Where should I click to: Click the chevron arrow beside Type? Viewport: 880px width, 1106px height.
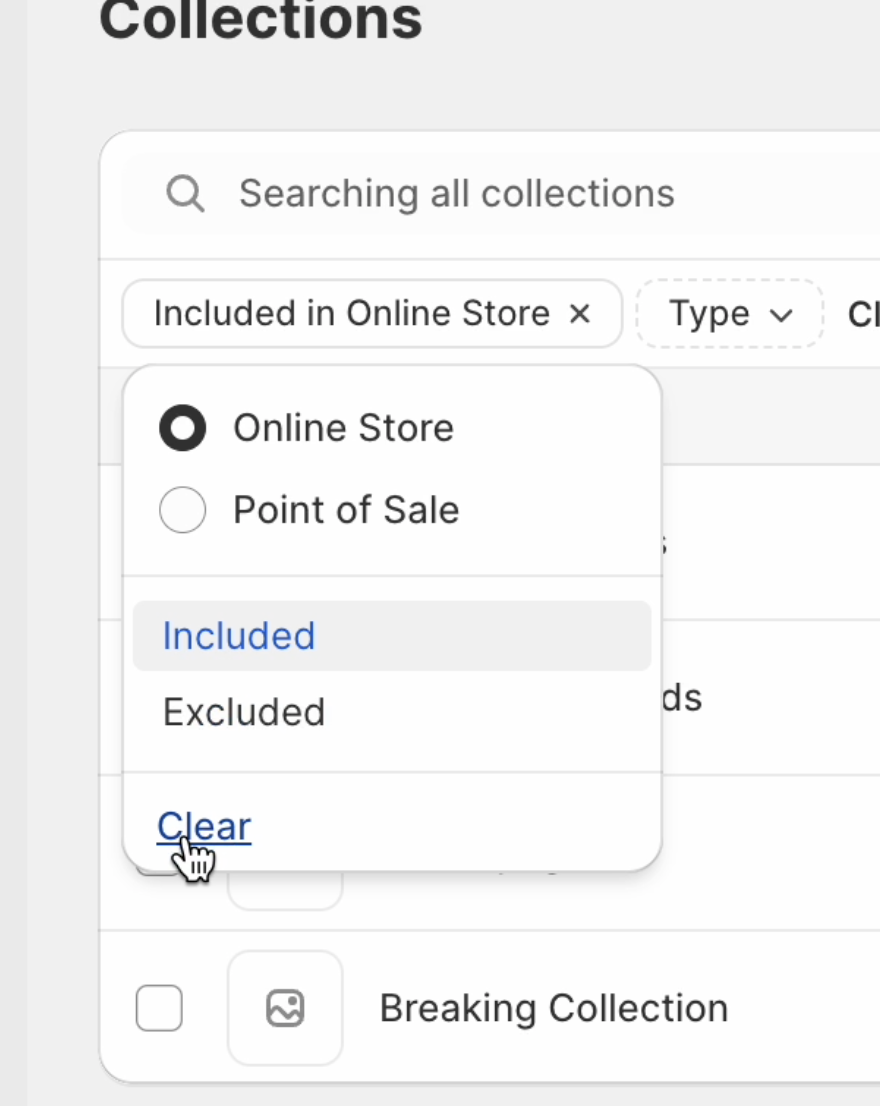pos(782,315)
